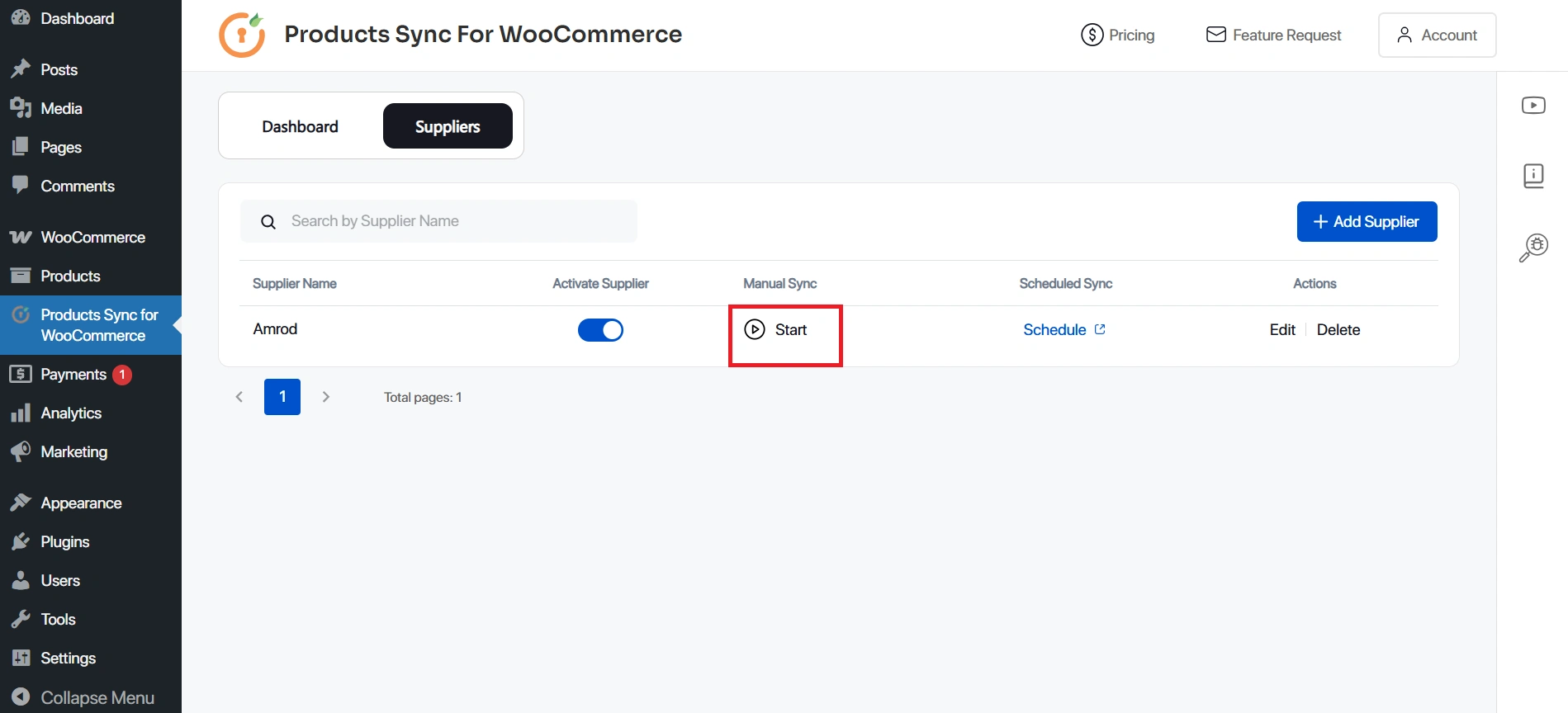The image size is (1568, 713).
Task: Open the Feature Request link text
Action: [x=1287, y=35]
